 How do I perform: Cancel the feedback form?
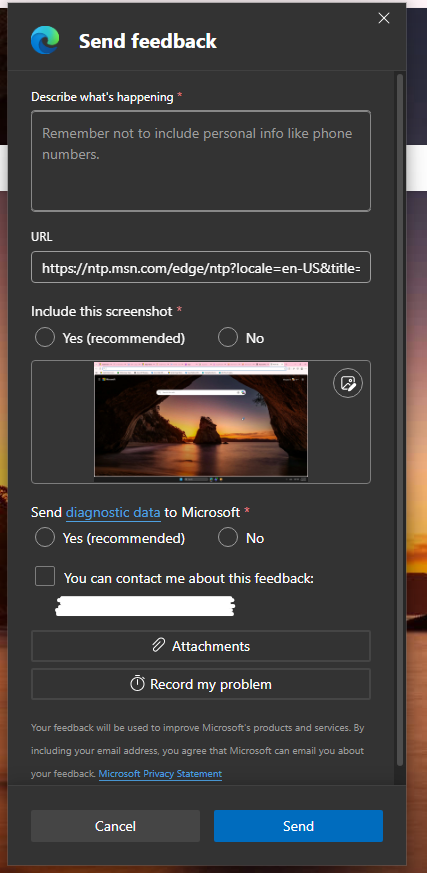pos(115,826)
